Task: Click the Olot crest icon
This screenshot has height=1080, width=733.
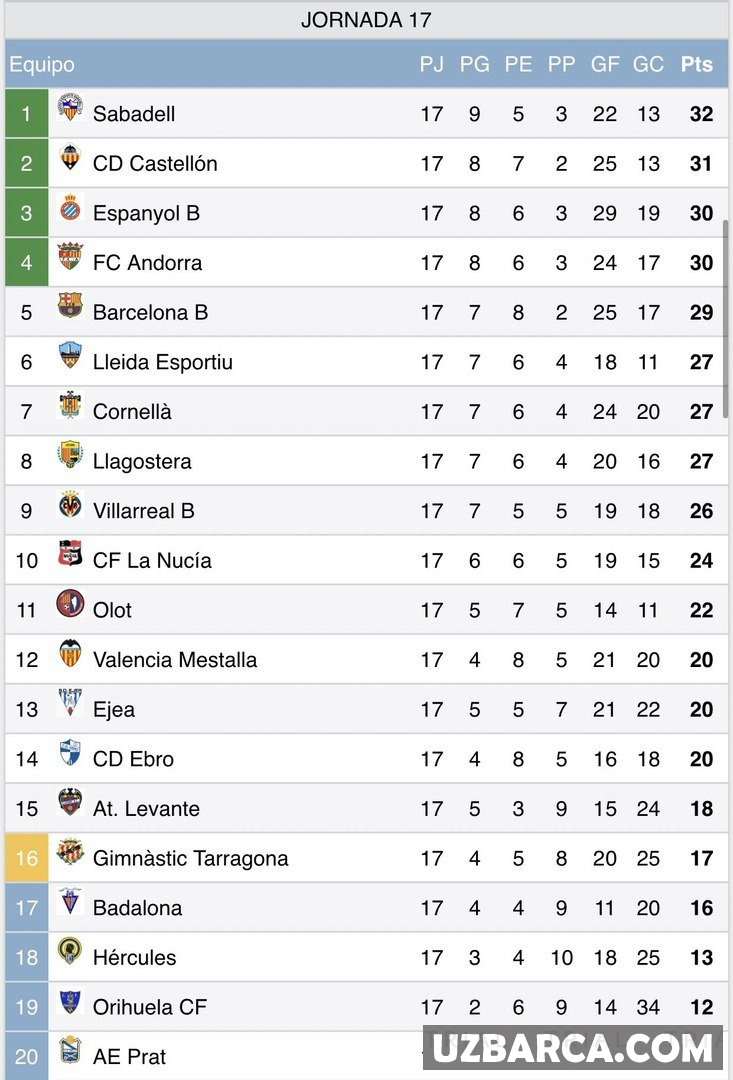Action: tap(70, 604)
